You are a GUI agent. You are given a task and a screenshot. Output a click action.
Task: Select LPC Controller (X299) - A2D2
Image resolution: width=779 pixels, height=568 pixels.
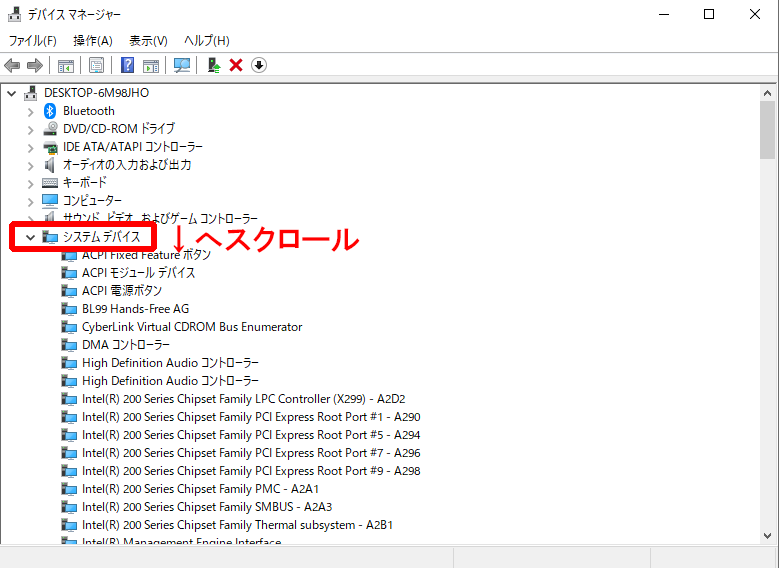(243, 399)
